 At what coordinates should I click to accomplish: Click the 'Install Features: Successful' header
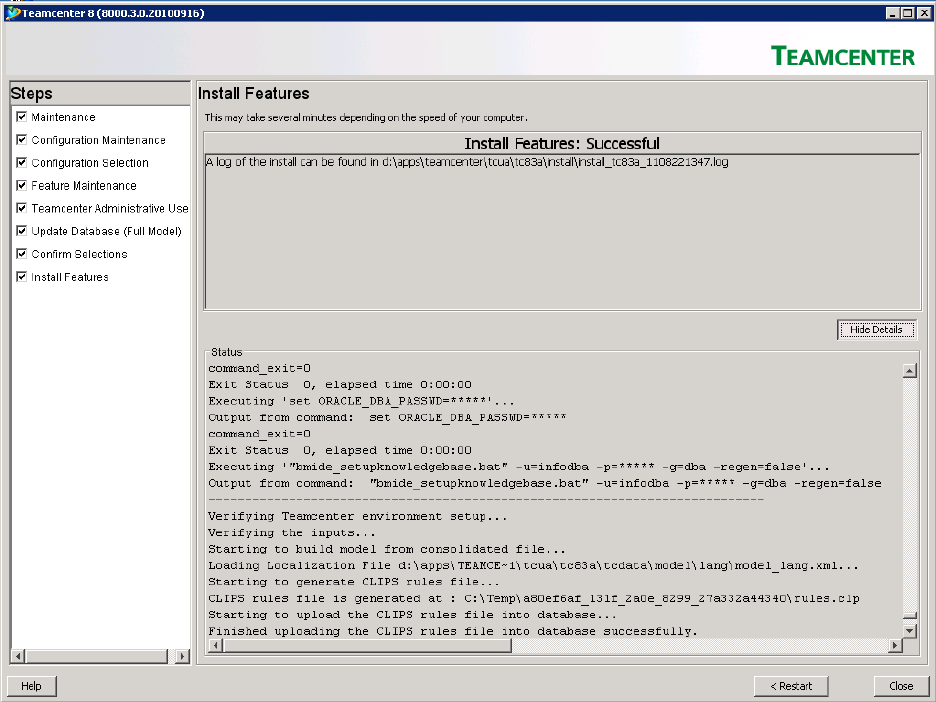(562, 143)
